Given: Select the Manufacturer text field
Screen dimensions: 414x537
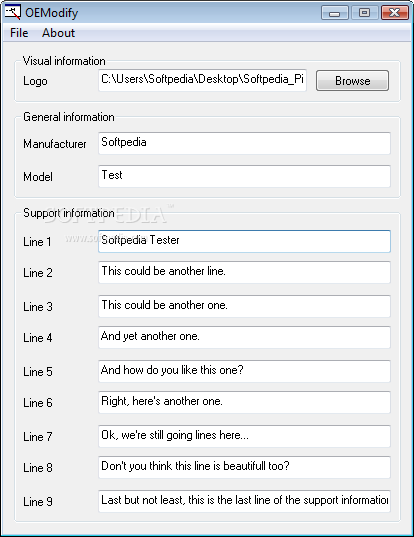Looking at the screenshot, I should click(x=244, y=143).
